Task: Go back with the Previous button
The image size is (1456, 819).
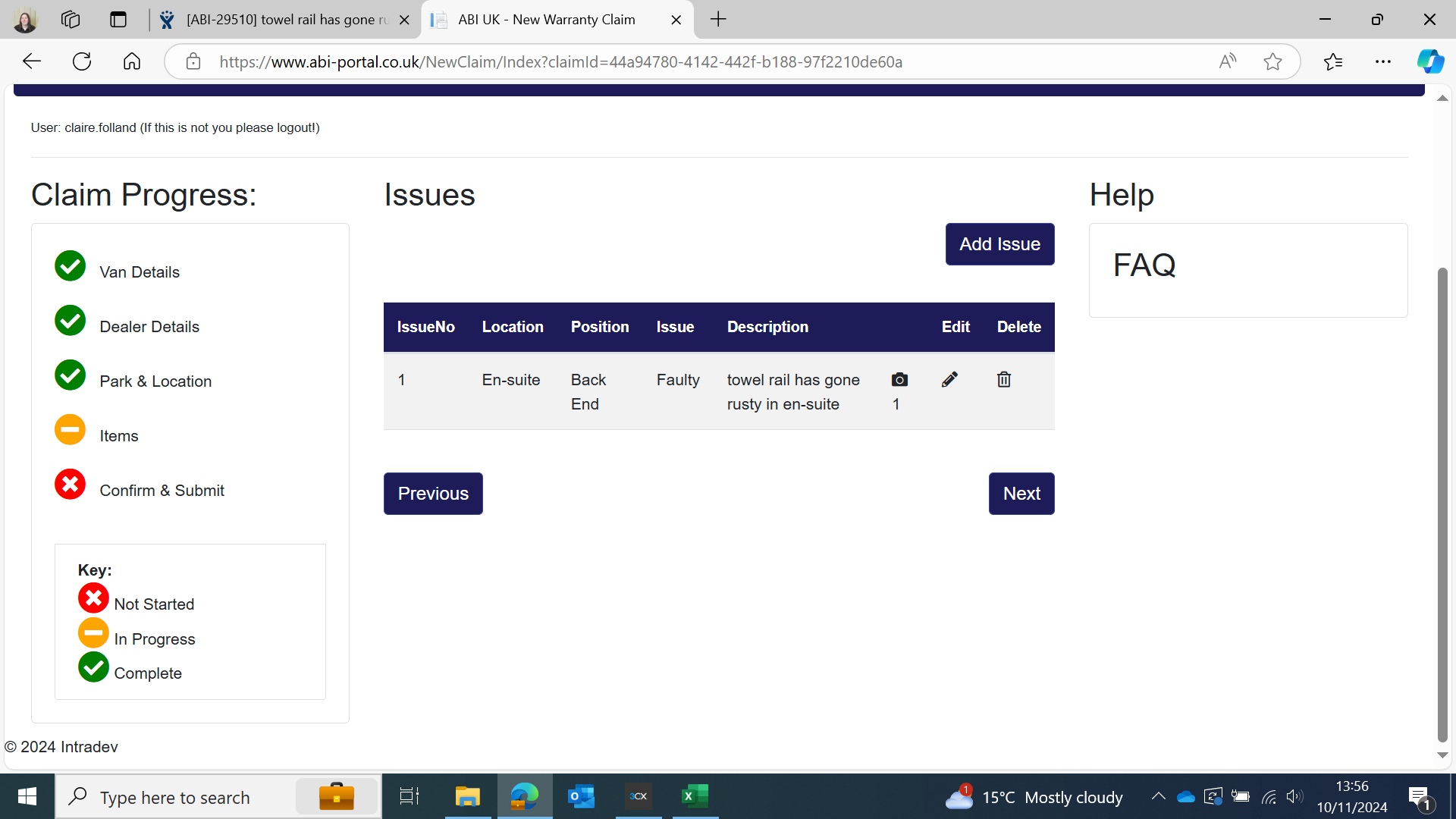Action: (433, 494)
